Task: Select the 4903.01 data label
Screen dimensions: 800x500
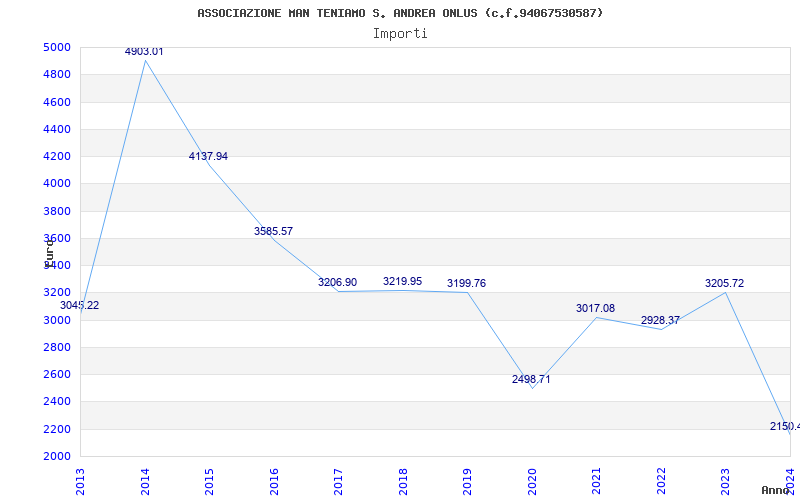Action: 144,51
